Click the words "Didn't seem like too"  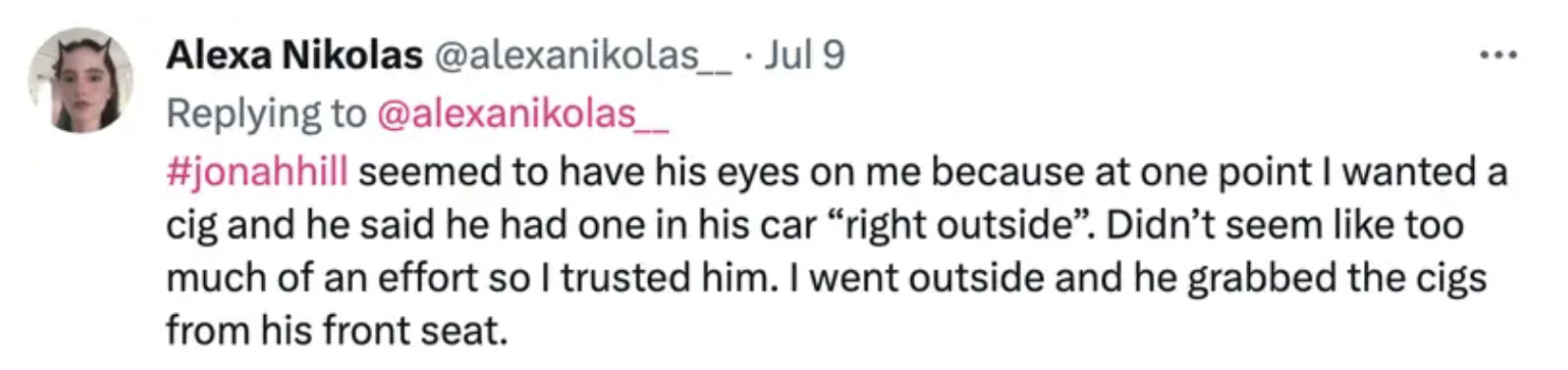[x=1285, y=225]
